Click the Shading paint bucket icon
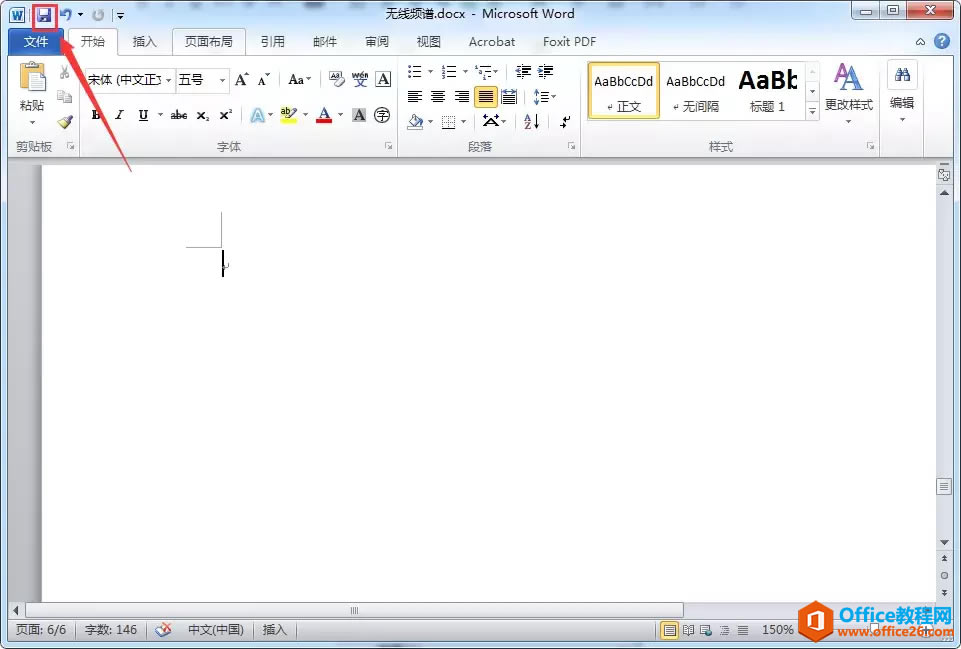The width and height of the screenshot is (961, 649). point(415,122)
